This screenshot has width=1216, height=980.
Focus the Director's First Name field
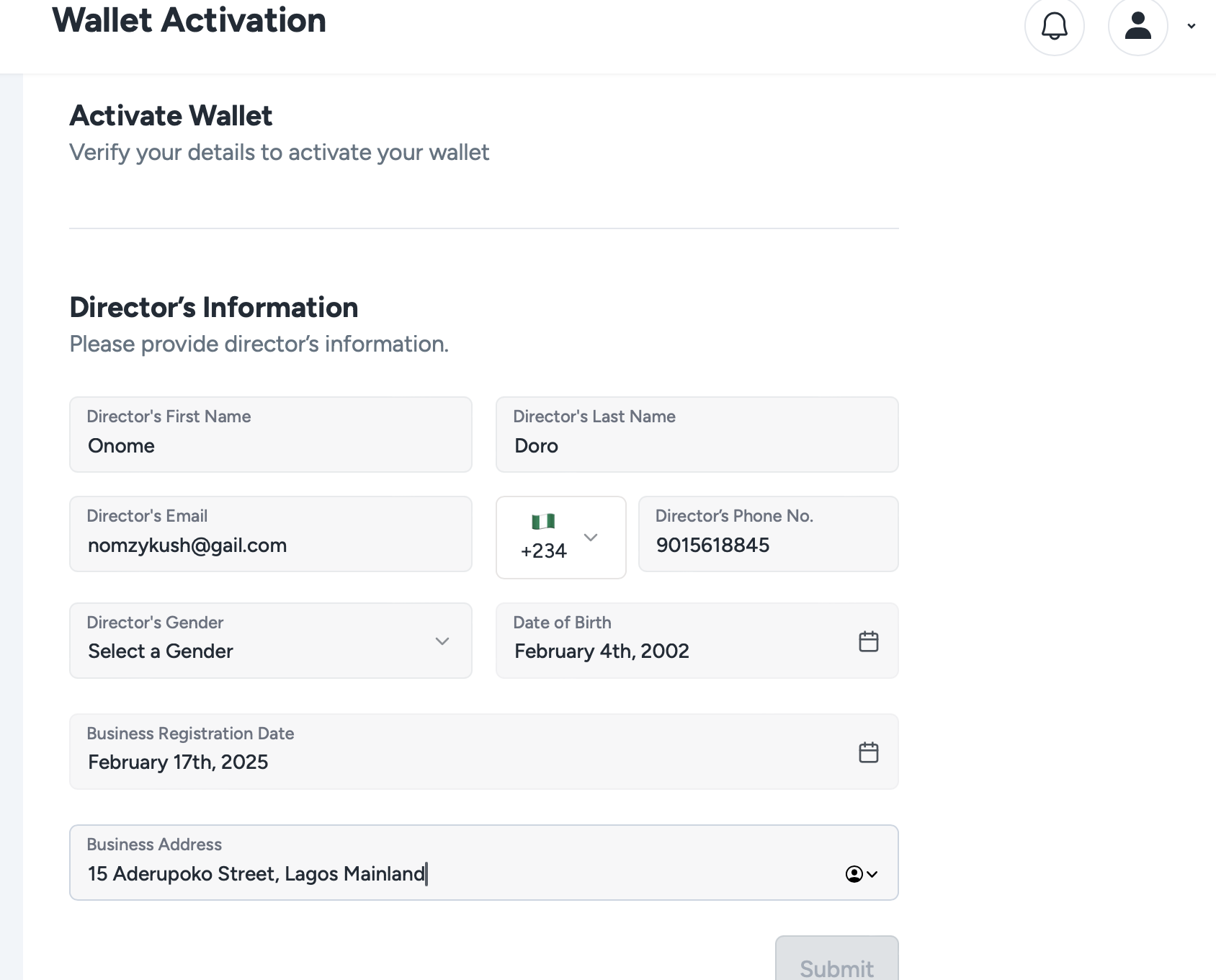point(270,445)
